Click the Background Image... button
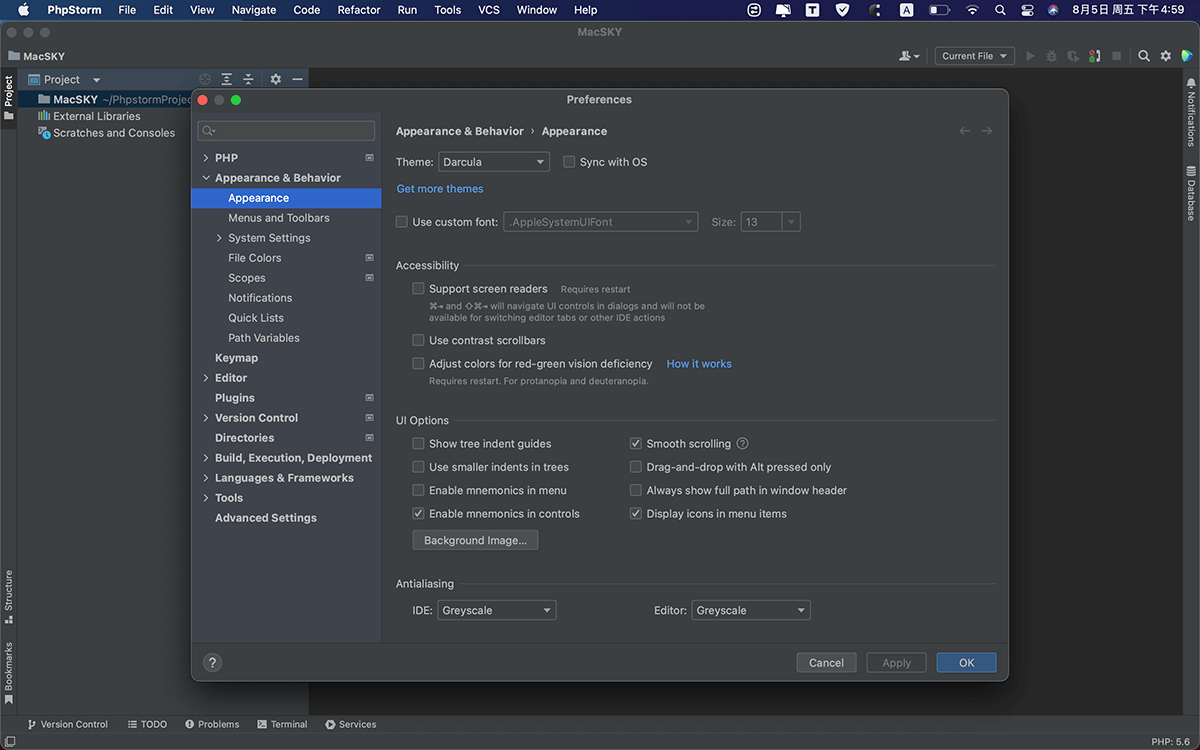Screen dimensions: 1200x750 pyautogui.click(x=475, y=540)
